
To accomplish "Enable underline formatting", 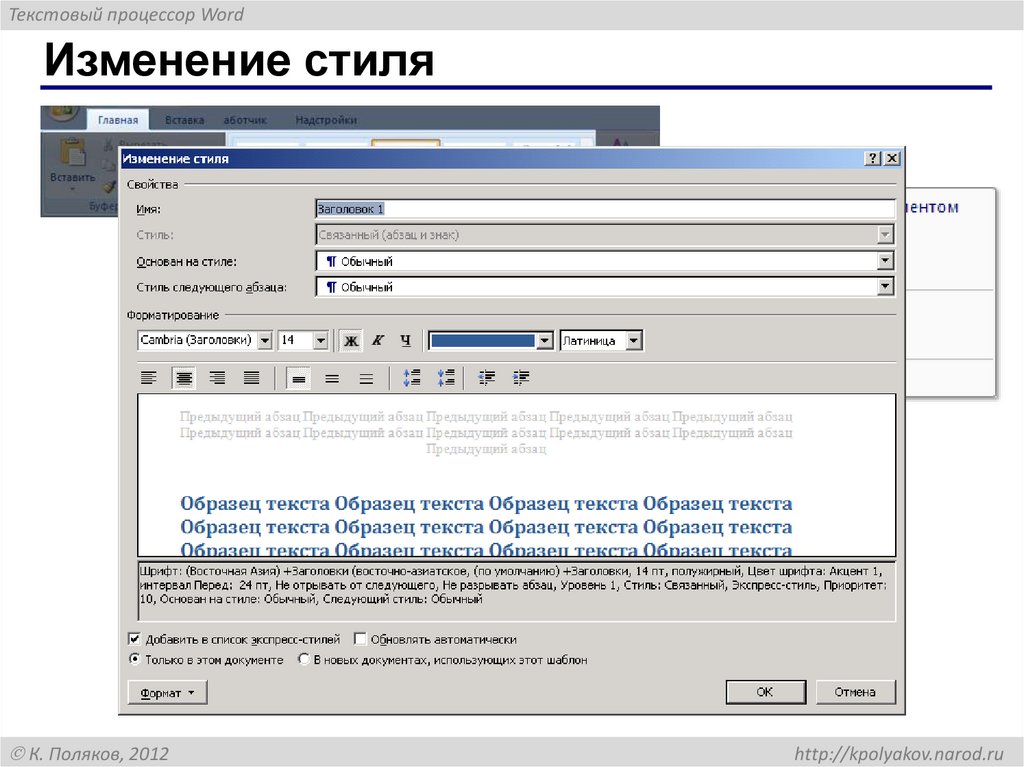I will click(405, 340).
